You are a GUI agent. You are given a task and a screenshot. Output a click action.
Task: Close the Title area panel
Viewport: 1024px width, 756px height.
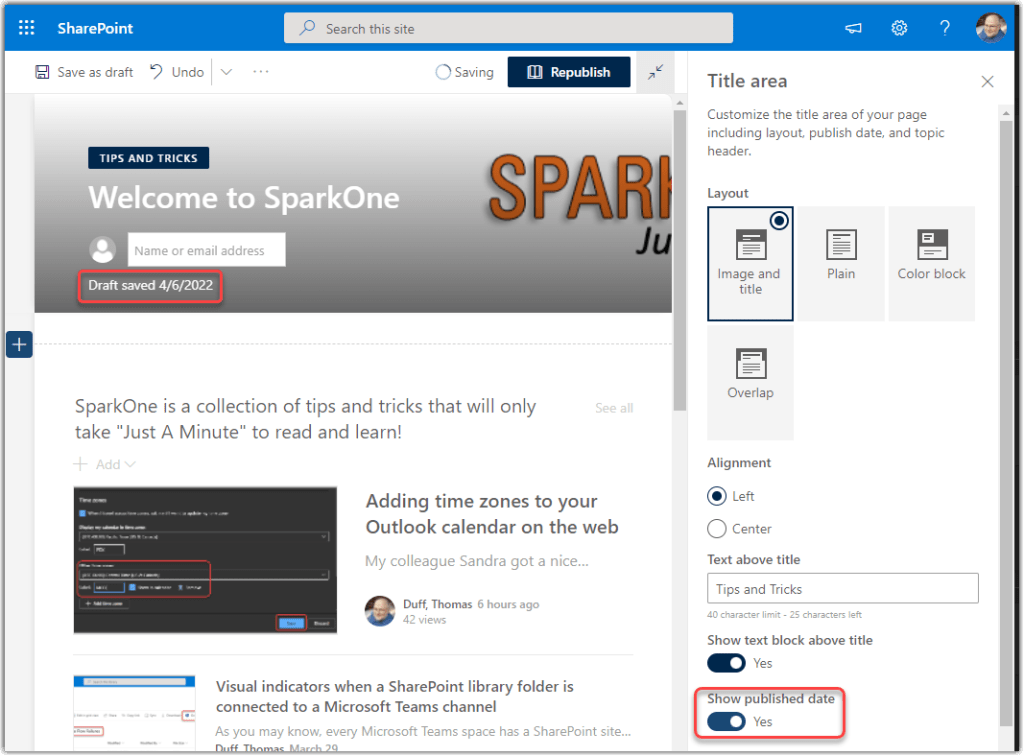pyautogui.click(x=987, y=82)
